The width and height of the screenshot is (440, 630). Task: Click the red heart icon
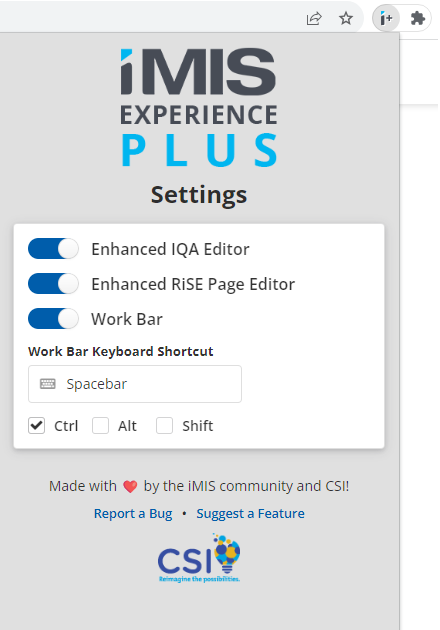(x=130, y=487)
